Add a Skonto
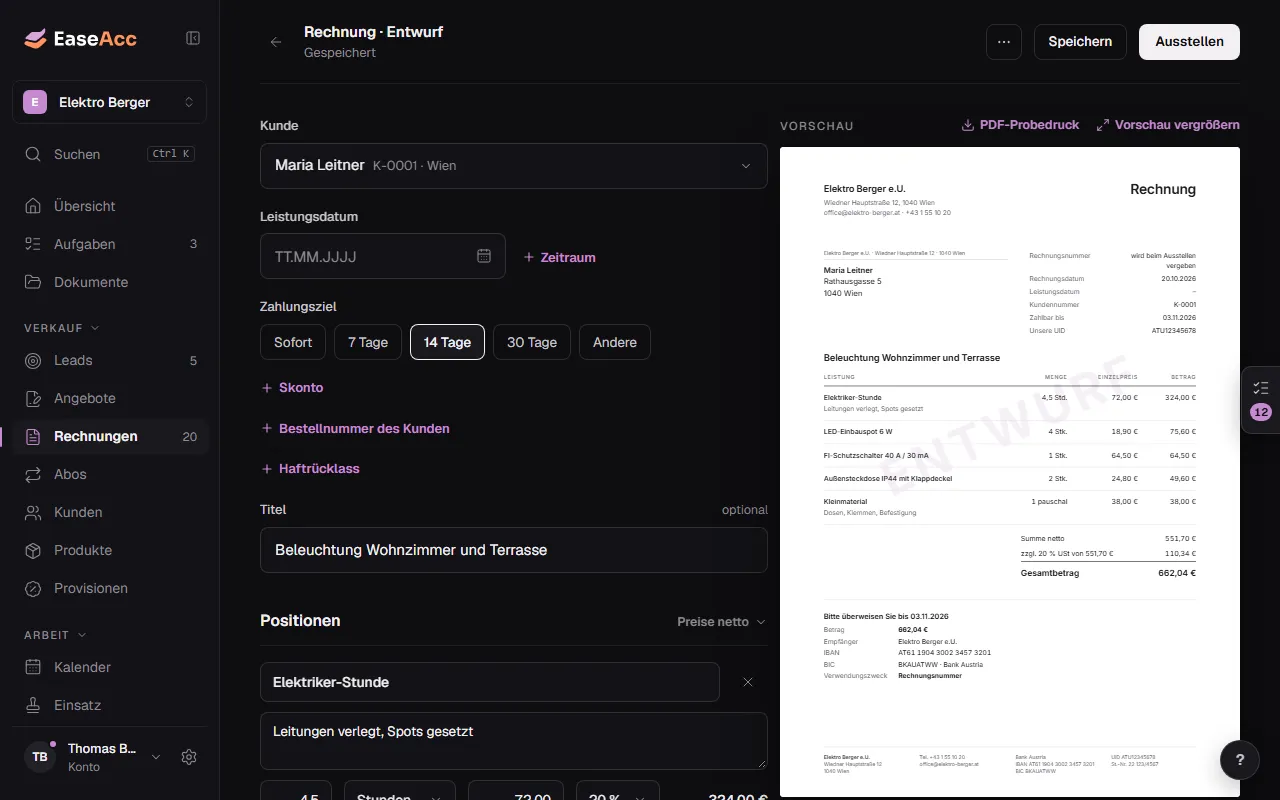The image size is (1280, 800). pos(292,387)
